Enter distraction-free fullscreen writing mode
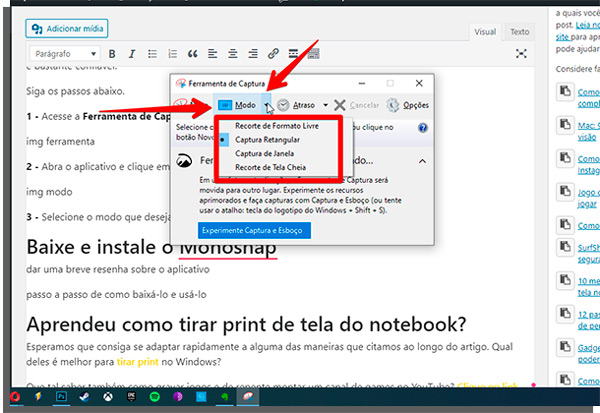Viewport: 600px width, 413px height. [521, 53]
